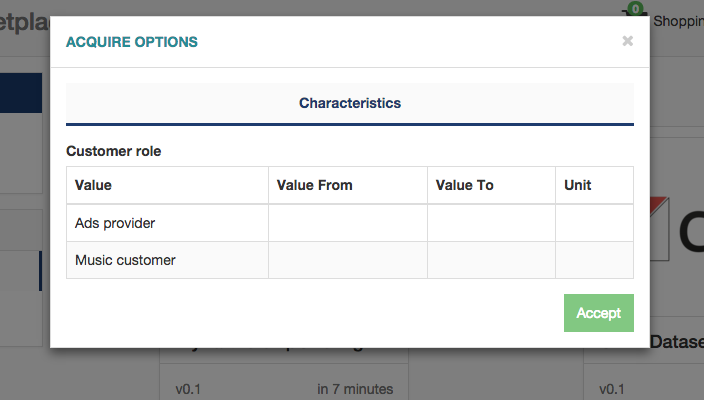Viewport: 704px width, 400px height.
Task: Click Value From cell in Music customer row
Action: click(348, 260)
